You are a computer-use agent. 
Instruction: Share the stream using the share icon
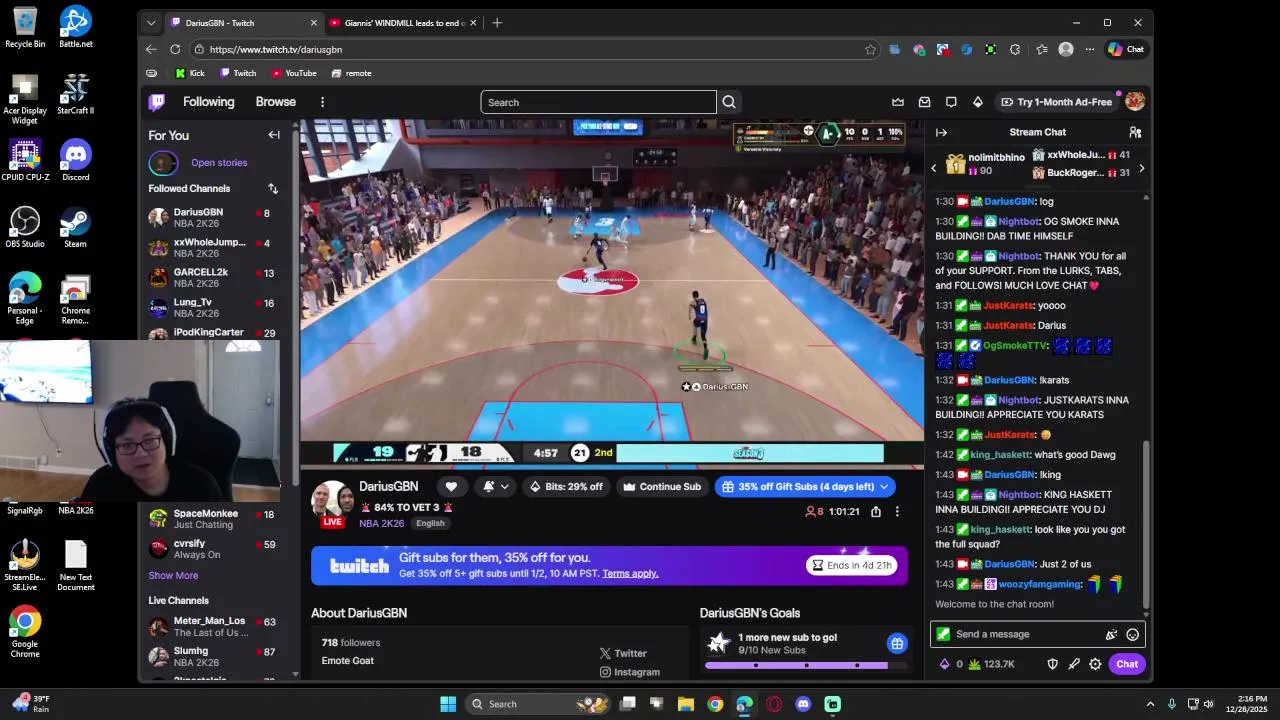click(876, 511)
